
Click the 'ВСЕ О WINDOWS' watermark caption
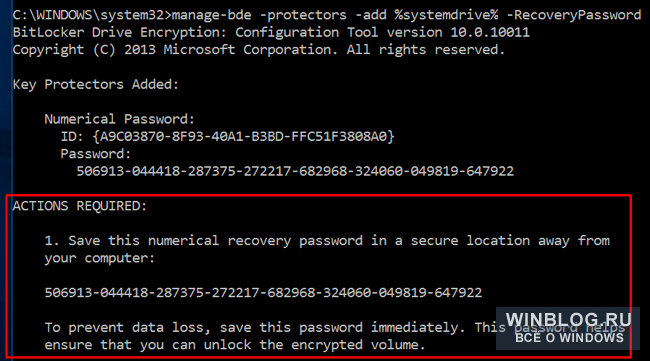tap(569, 338)
